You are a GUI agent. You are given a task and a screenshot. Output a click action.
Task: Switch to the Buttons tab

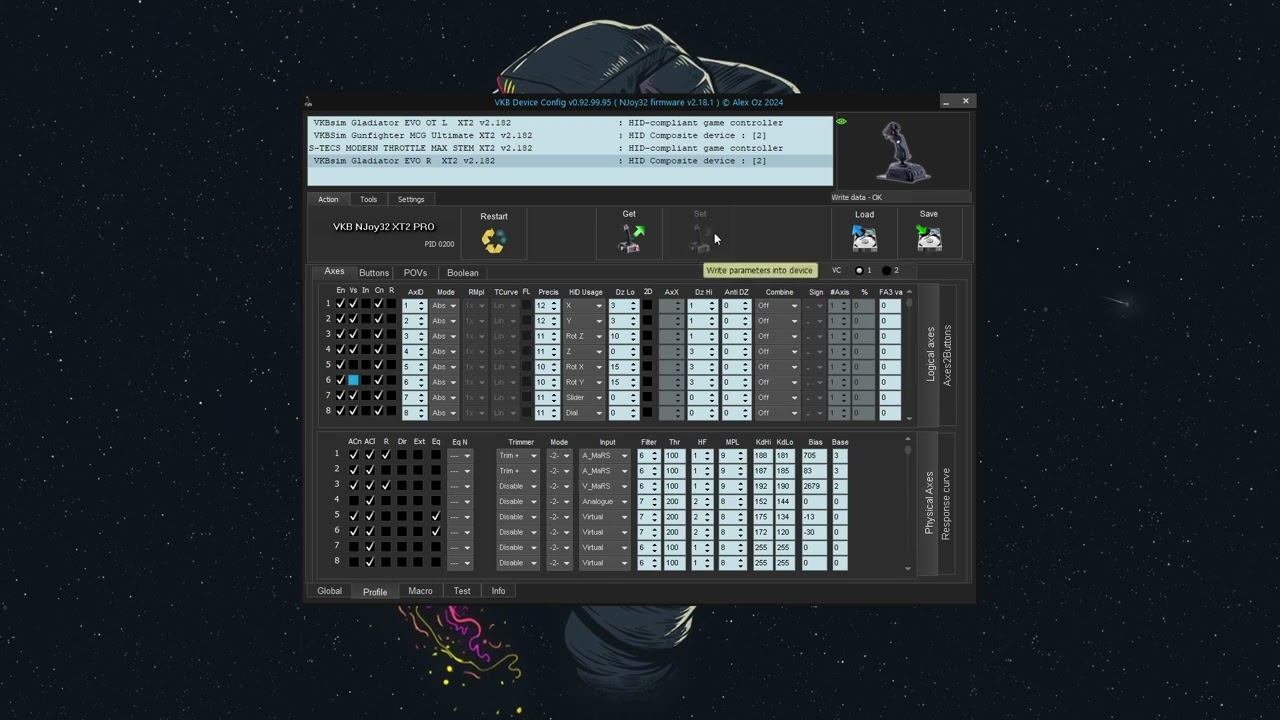tap(374, 273)
